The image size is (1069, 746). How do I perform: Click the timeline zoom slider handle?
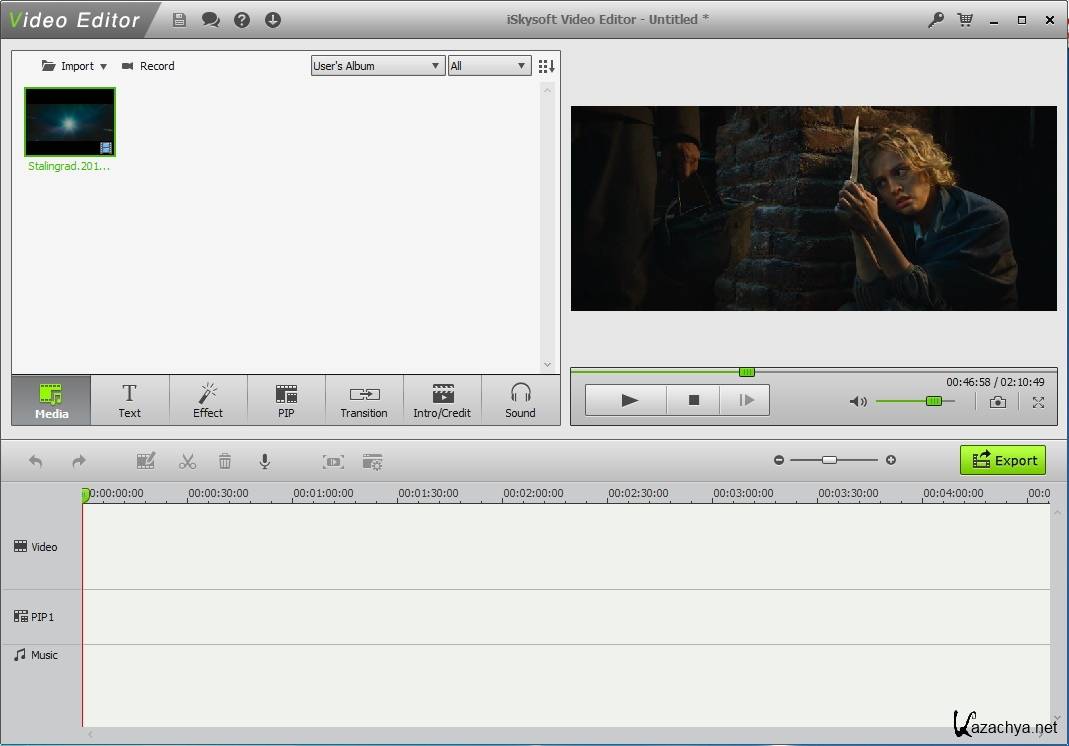(829, 460)
